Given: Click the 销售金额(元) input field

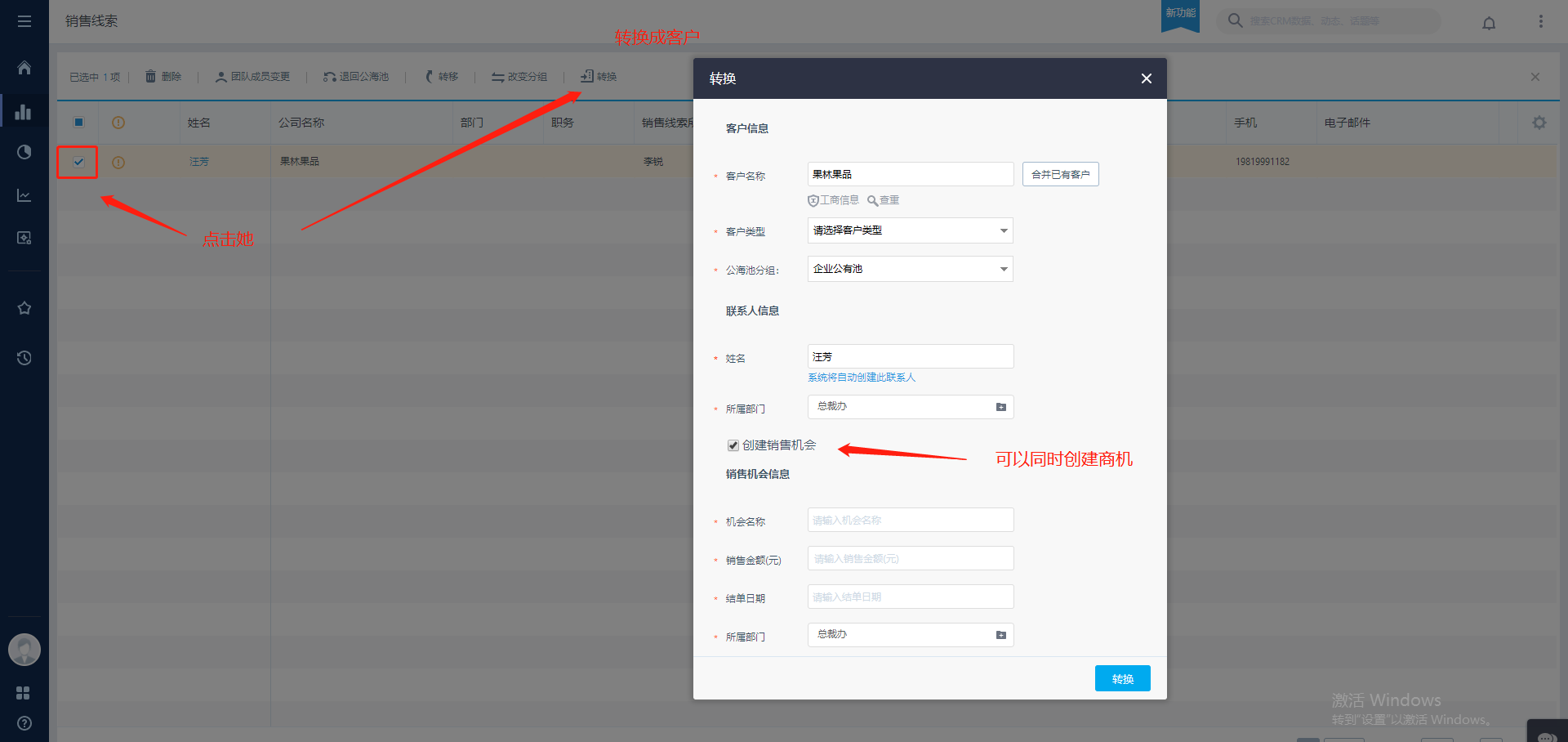Looking at the screenshot, I should click(910, 558).
